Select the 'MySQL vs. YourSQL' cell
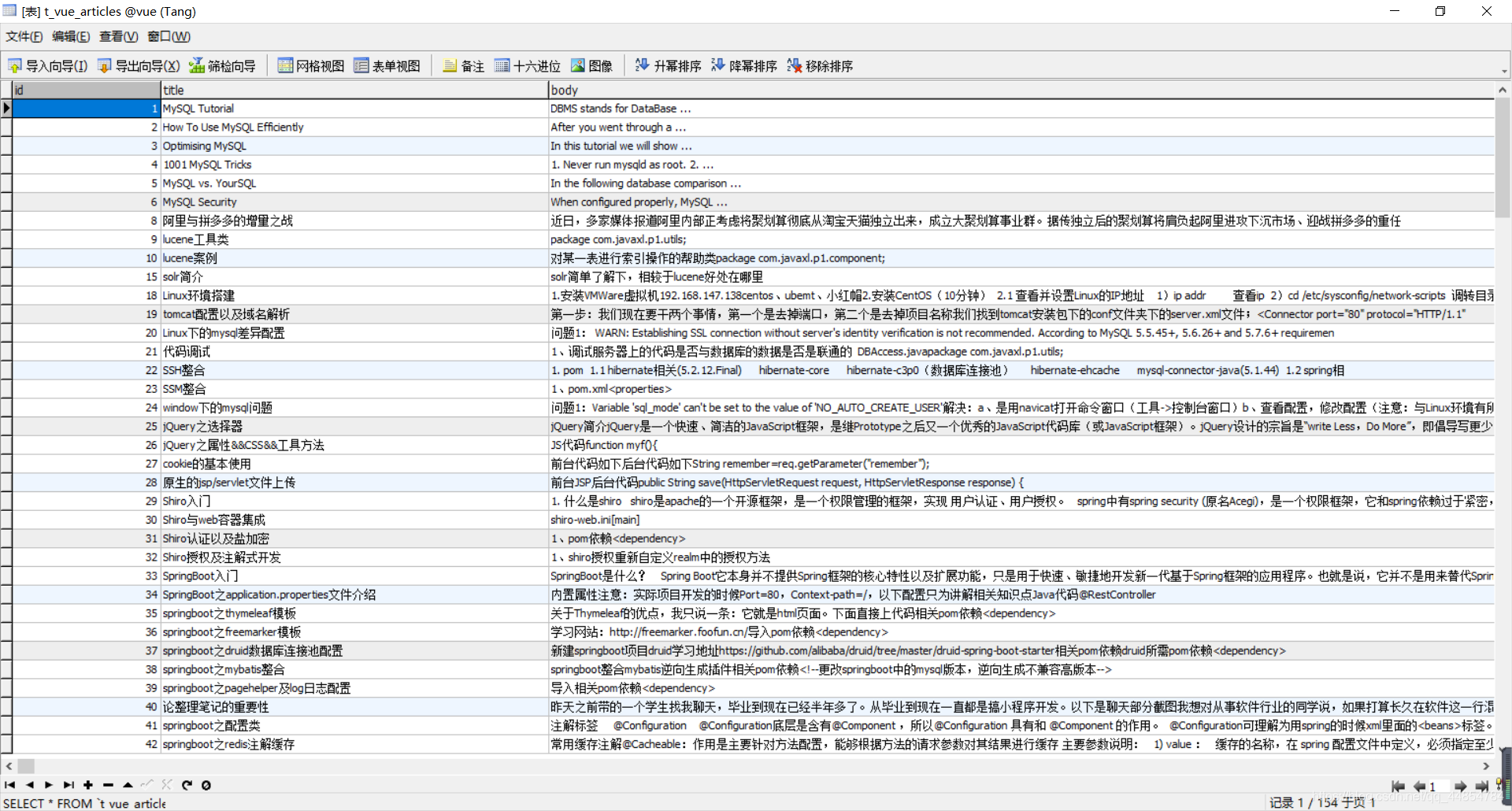The width and height of the screenshot is (1512, 811). pyautogui.click(x=354, y=183)
